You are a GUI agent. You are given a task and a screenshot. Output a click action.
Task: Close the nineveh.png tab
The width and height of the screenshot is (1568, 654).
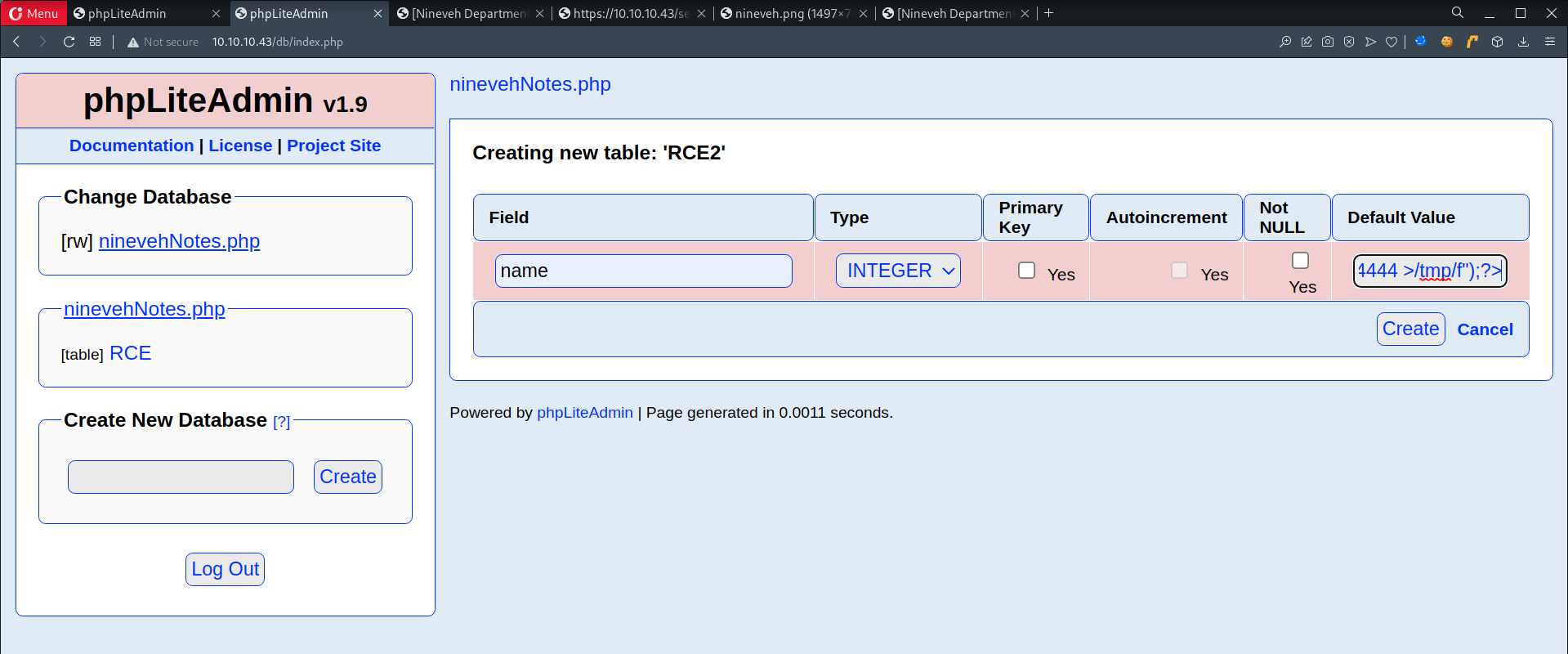tap(863, 14)
